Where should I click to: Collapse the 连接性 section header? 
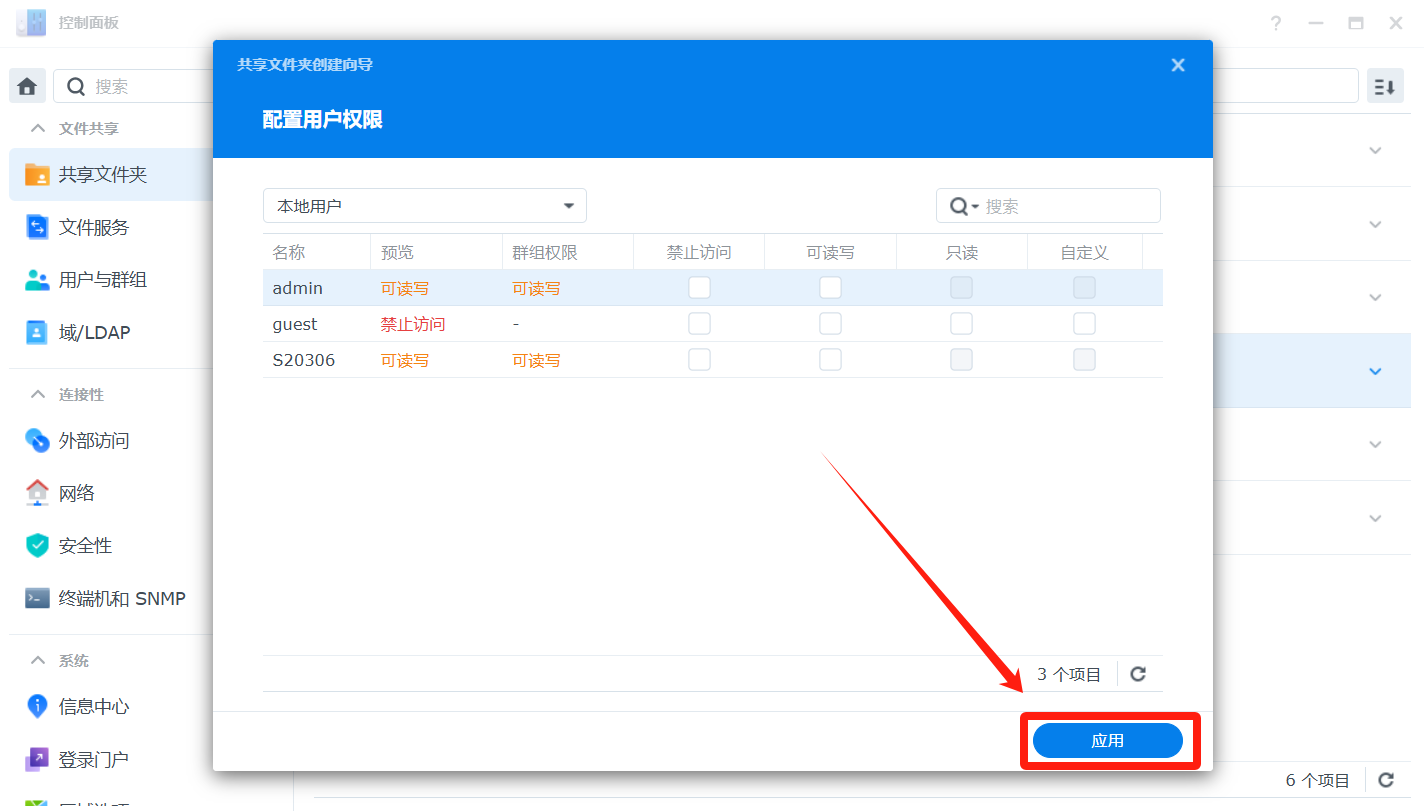coord(38,394)
